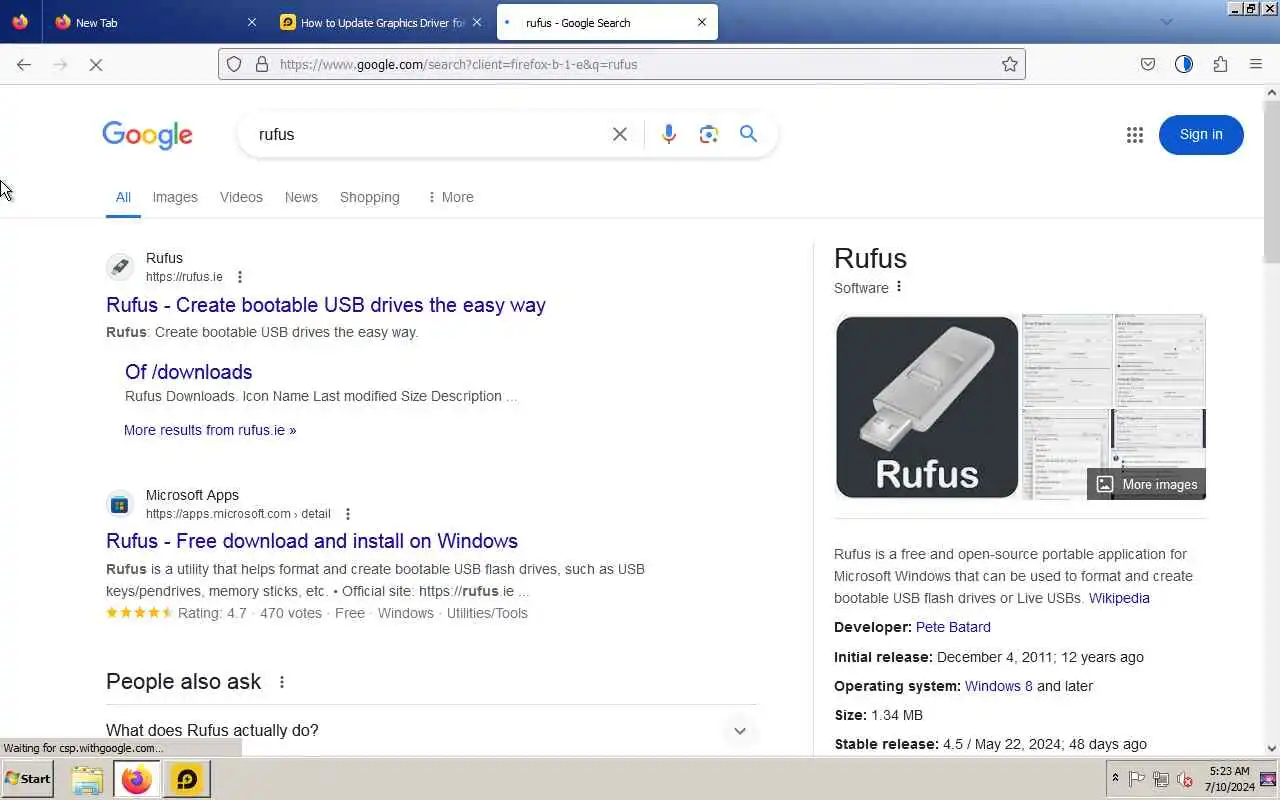The width and height of the screenshot is (1280, 800).
Task: Click the Sign in button
Action: (1201, 135)
